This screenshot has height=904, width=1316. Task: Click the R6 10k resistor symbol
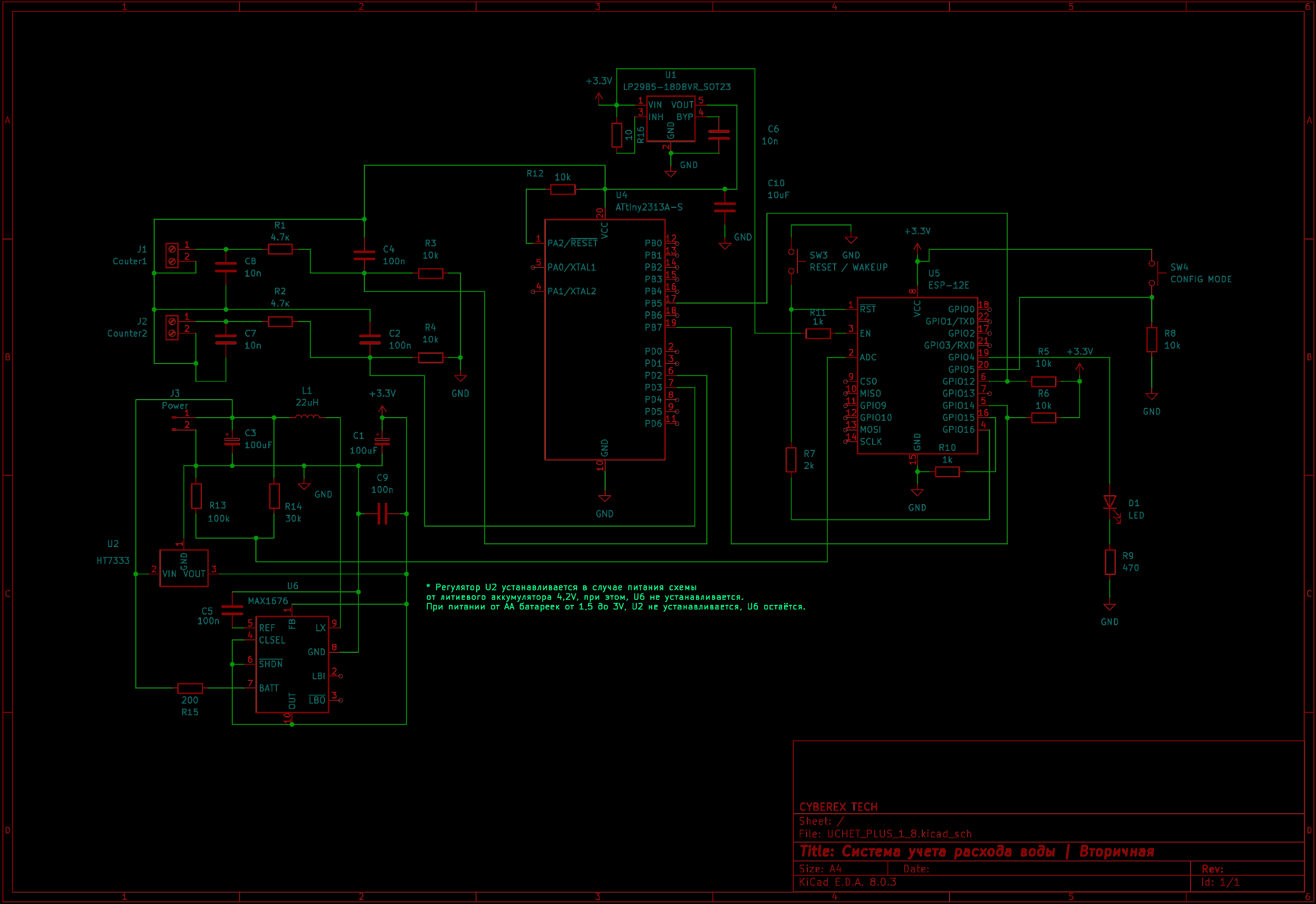[x=1043, y=418]
